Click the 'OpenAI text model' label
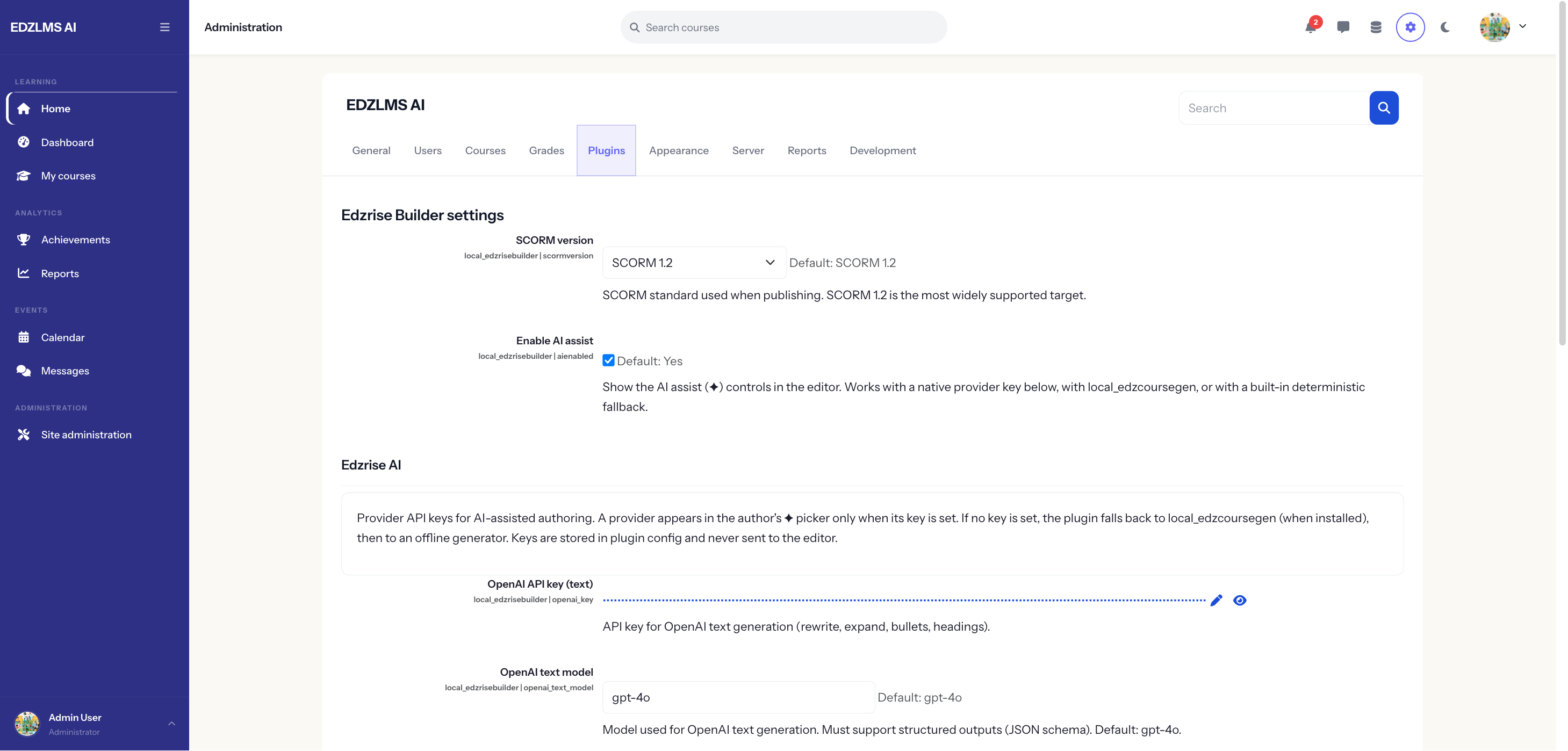Viewport: 1568px width, 751px height. pos(546,671)
